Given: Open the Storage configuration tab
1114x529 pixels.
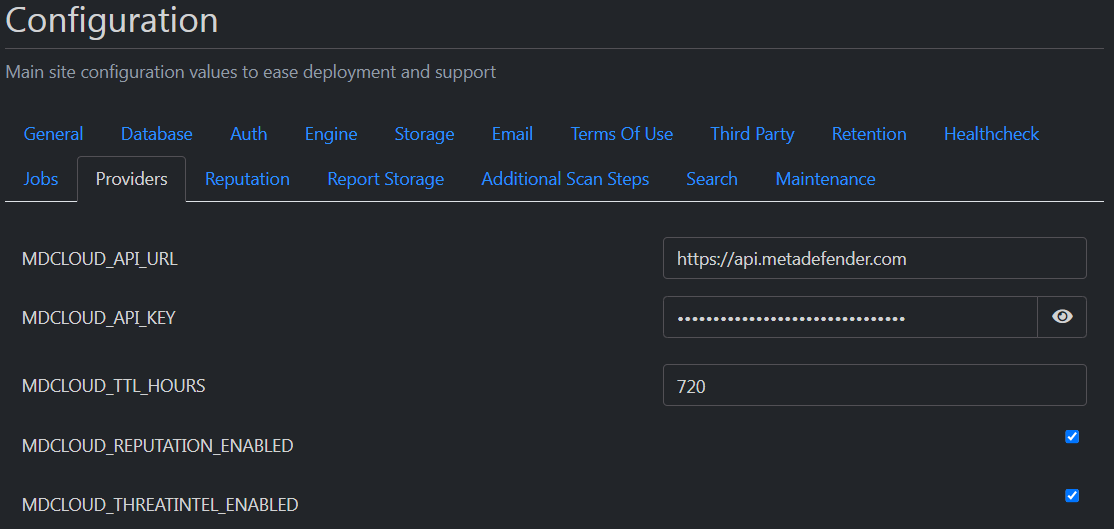Looking at the screenshot, I should tap(424, 133).
